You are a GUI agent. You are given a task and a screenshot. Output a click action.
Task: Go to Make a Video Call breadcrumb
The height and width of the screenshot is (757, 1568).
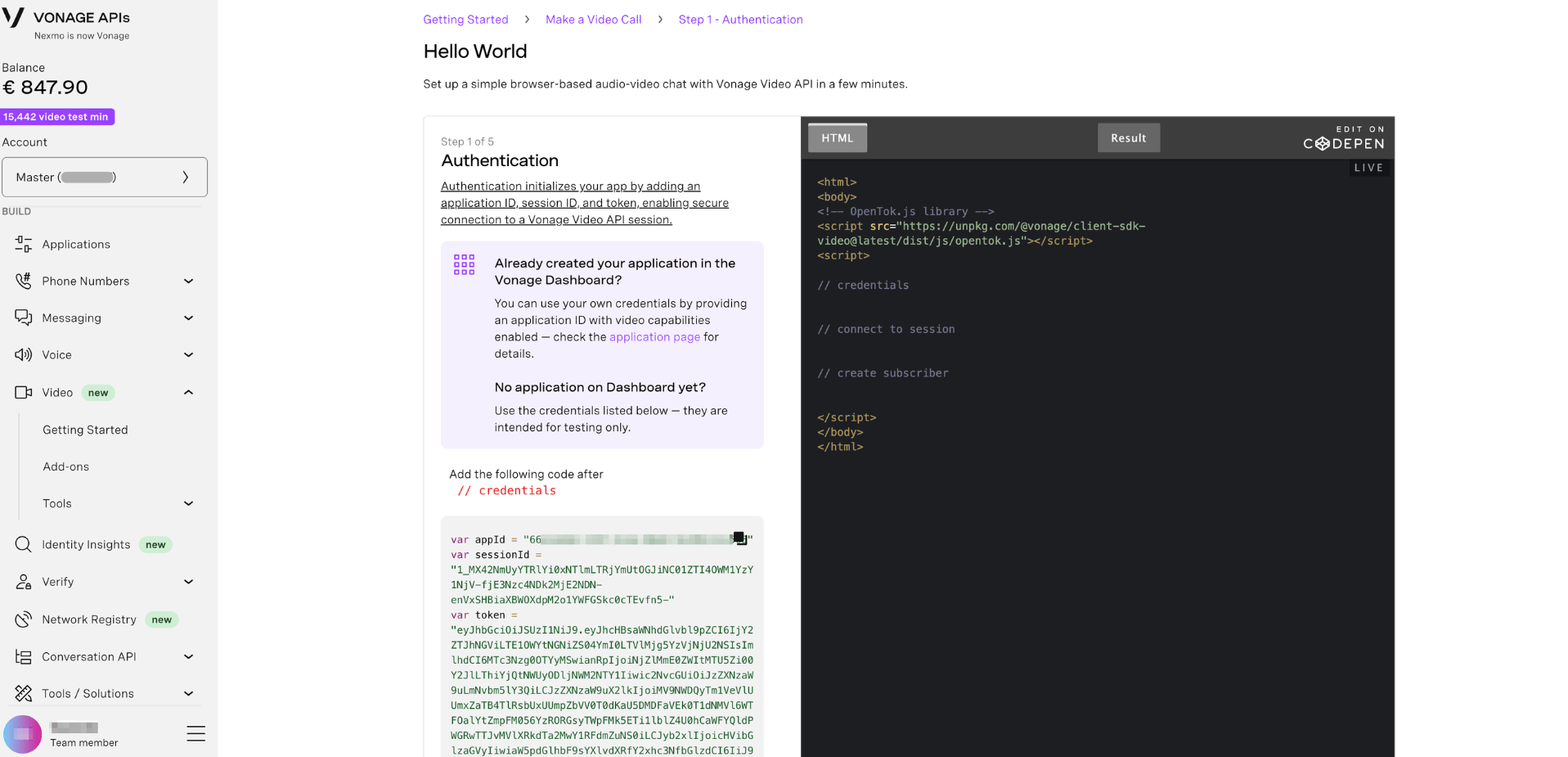[x=593, y=20]
